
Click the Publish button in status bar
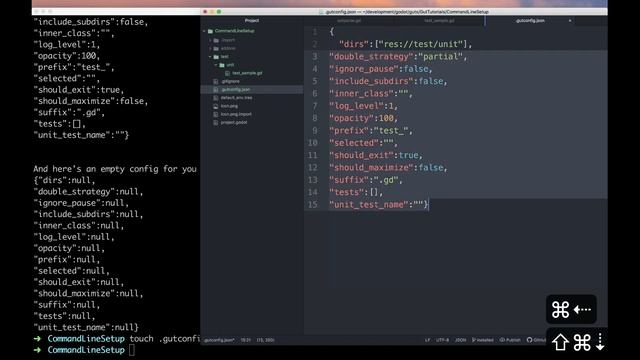coord(510,340)
